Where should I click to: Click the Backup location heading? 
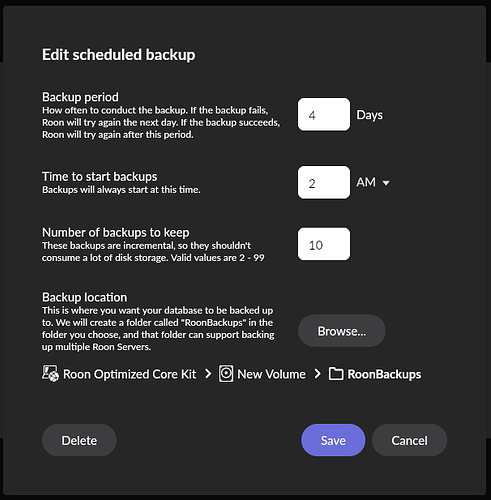pyautogui.click(x=84, y=297)
